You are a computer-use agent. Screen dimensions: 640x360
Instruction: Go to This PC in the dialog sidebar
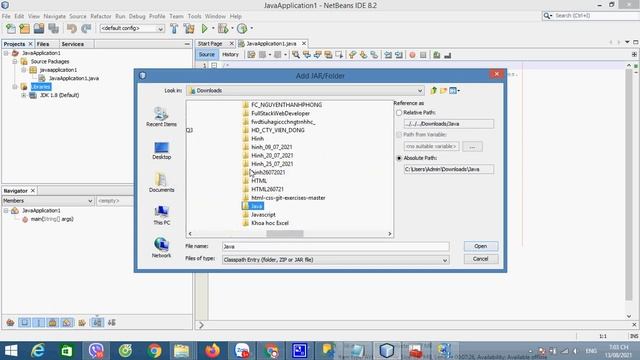[161, 216]
